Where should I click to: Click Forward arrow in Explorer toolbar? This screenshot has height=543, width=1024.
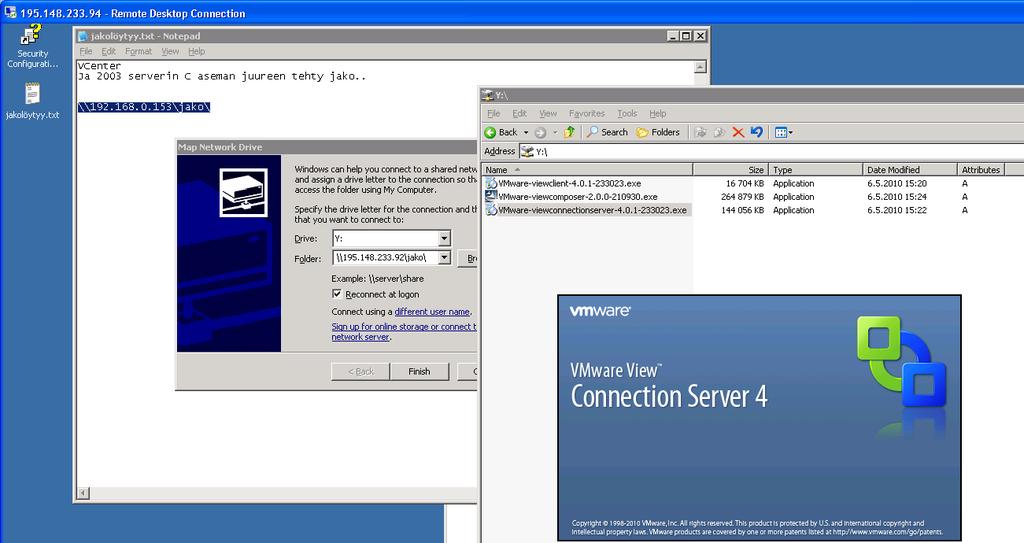[540, 133]
